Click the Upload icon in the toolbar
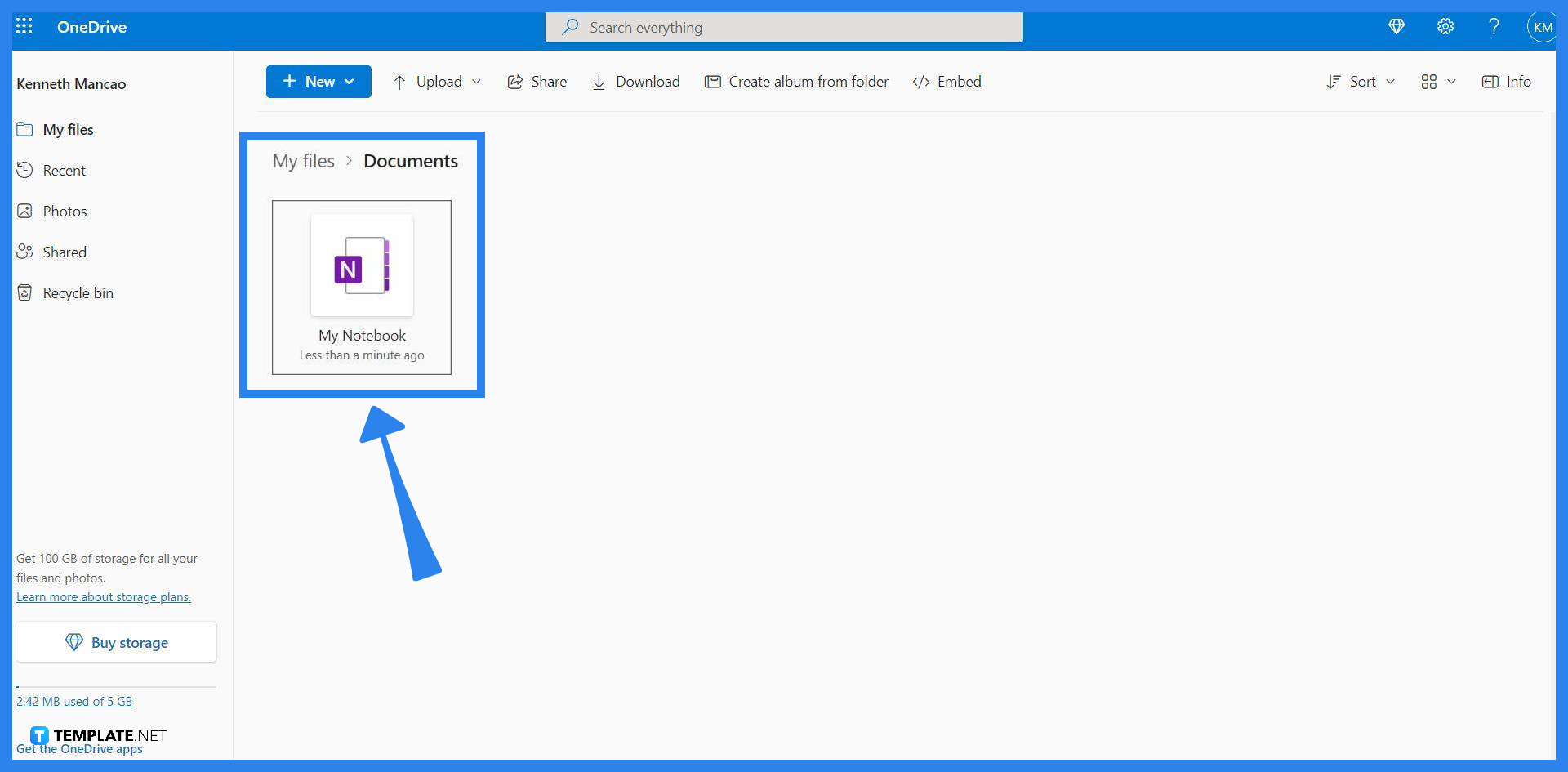 click(399, 81)
